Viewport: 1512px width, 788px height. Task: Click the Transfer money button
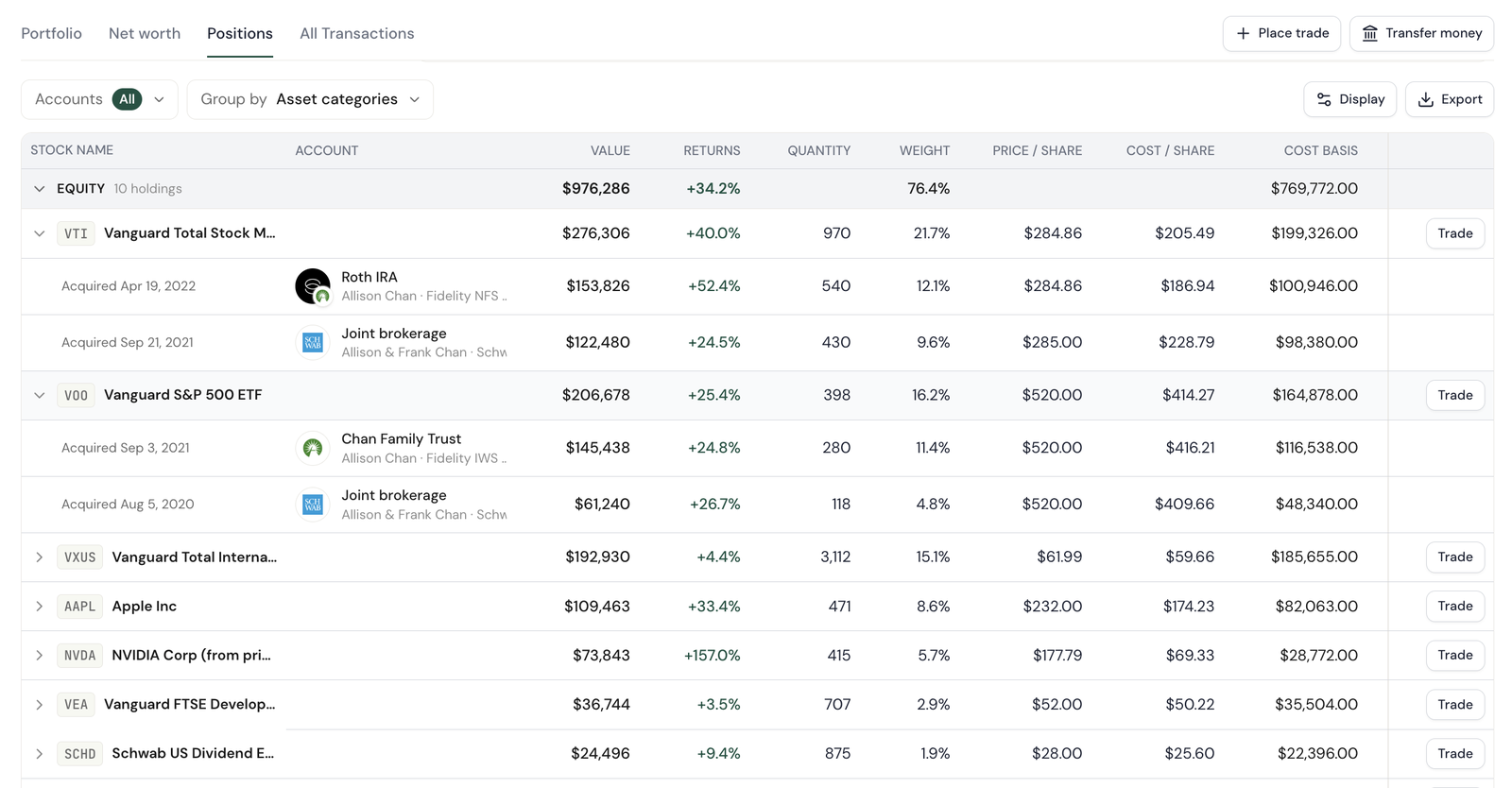click(x=1421, y=33)
